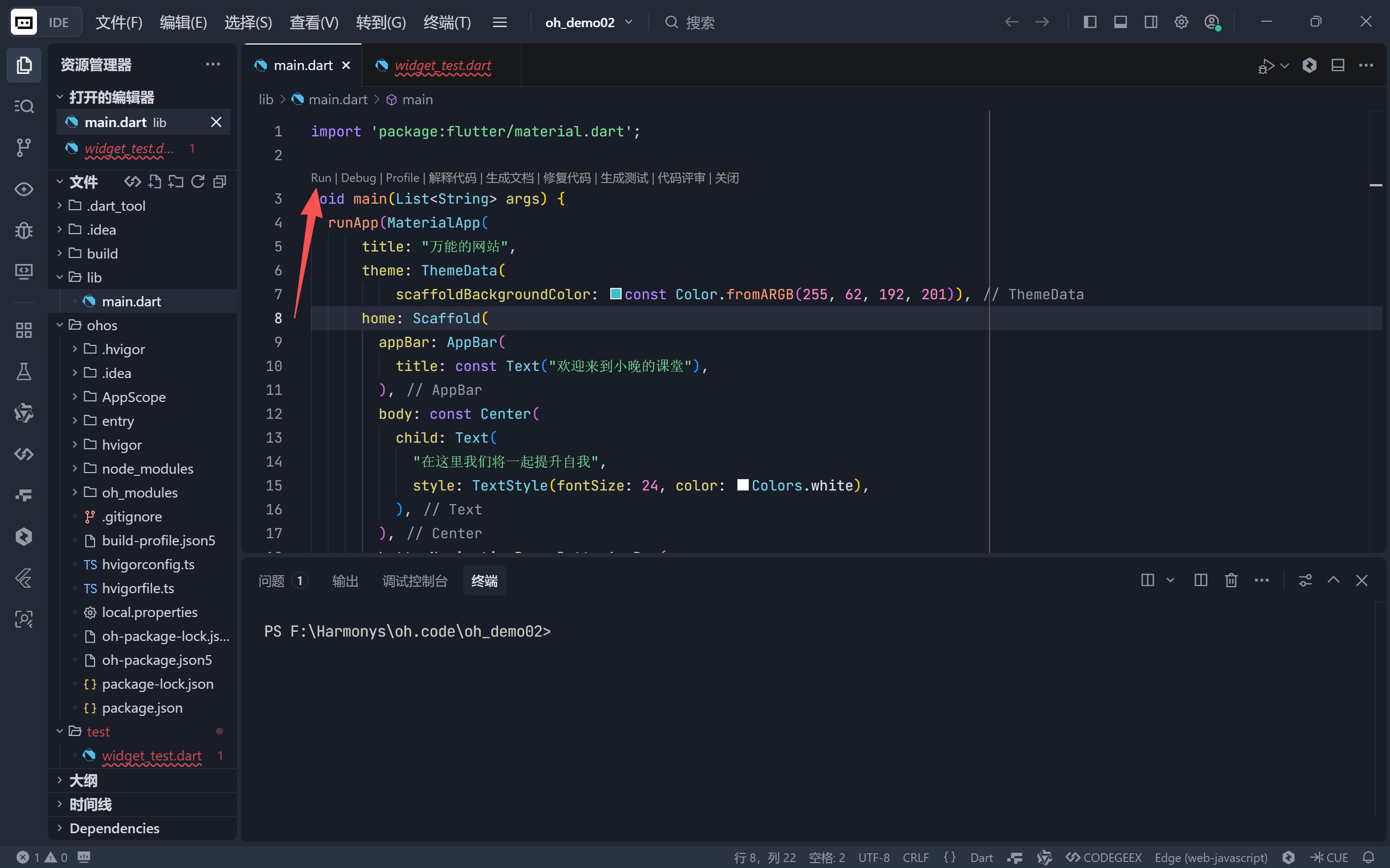This screenshot has width=1390, height=868.
Task: Open the Extensions view in activity bar
Action: click(x=23, y=330)
